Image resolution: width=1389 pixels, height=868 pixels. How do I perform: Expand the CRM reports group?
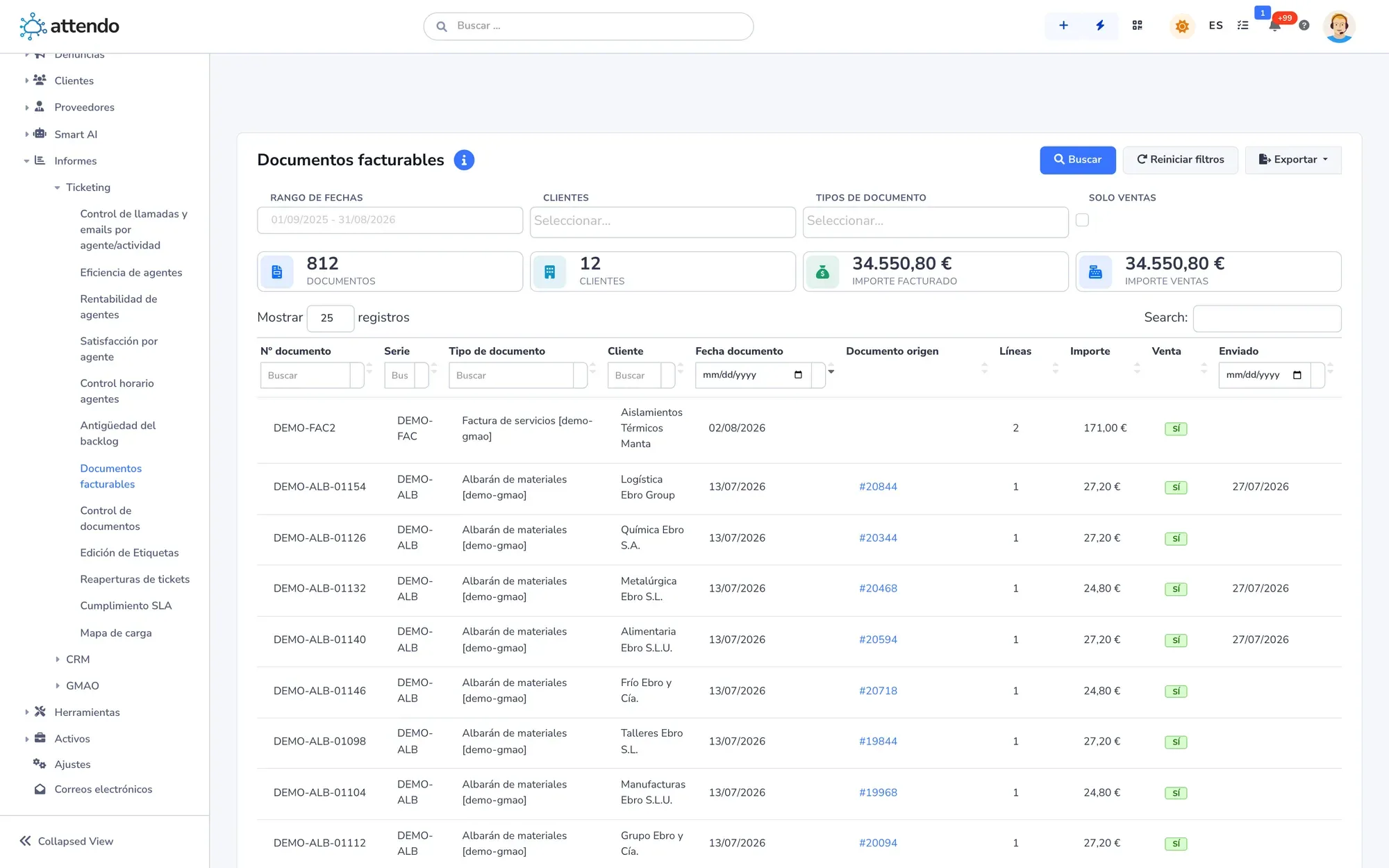78,659
